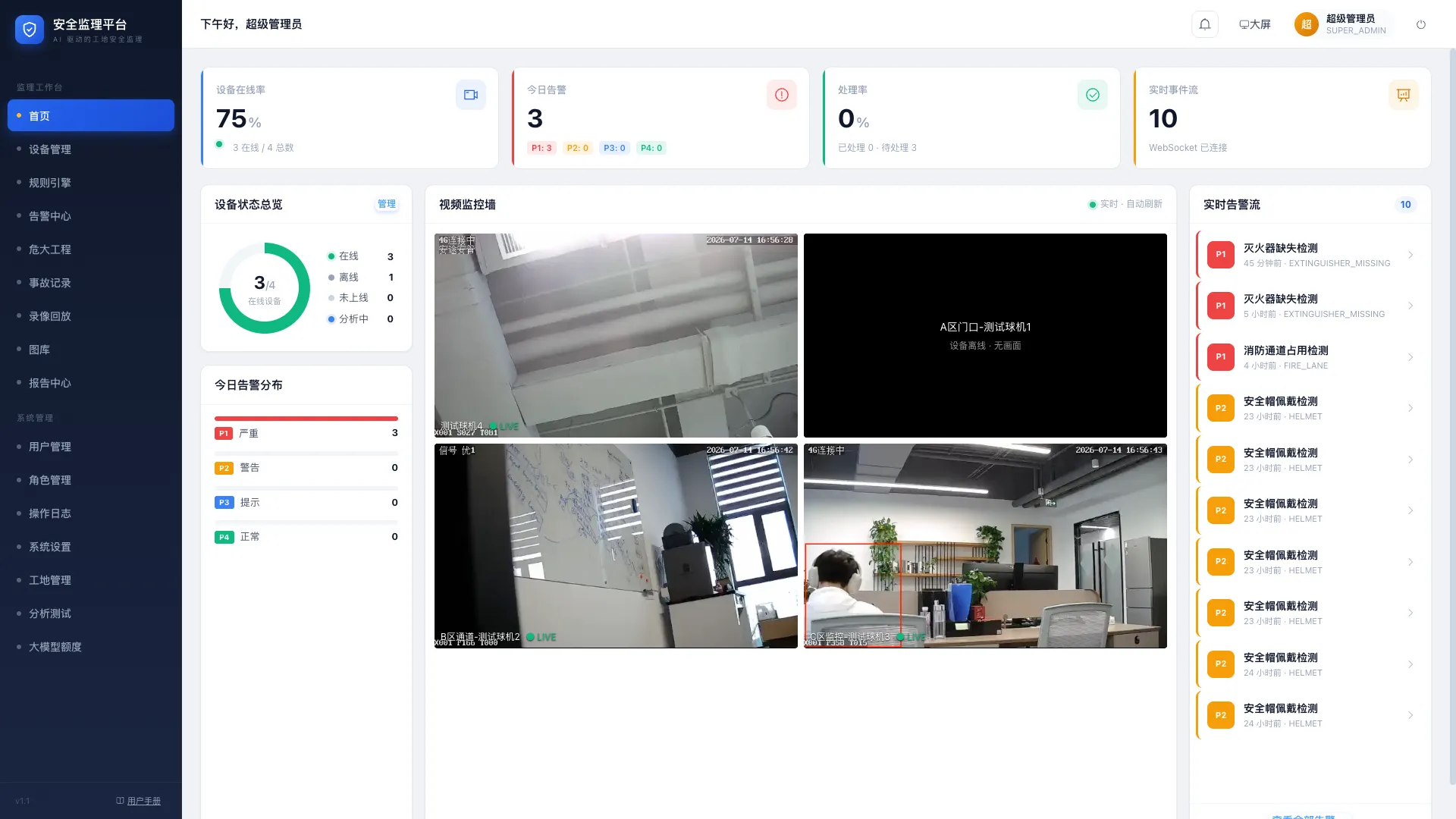Screen dimensions: 1456x819
Task: Open 操作日志 menu
Action: point(91,513)
